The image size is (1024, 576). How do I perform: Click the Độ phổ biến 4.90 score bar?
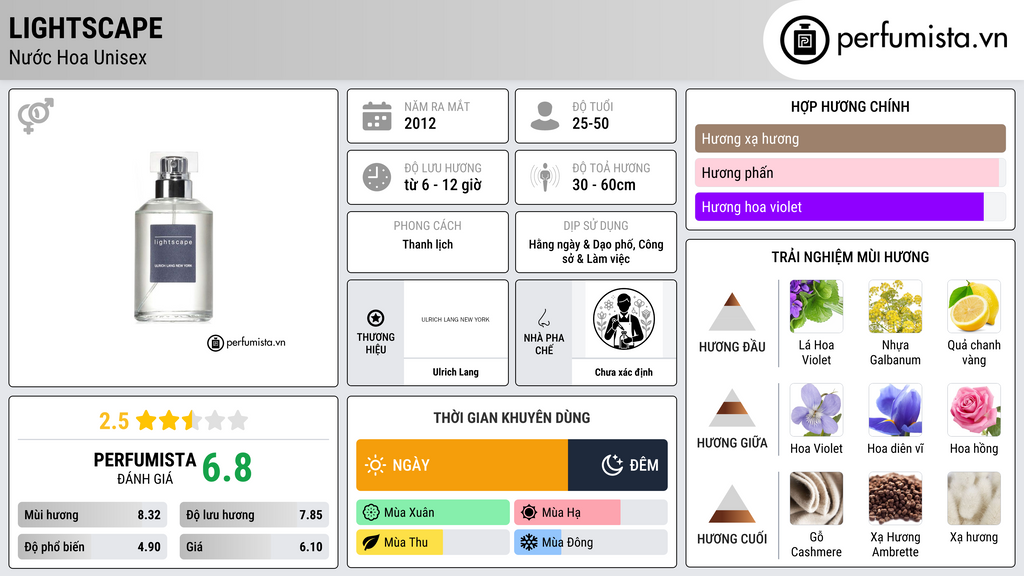point(92,547)
